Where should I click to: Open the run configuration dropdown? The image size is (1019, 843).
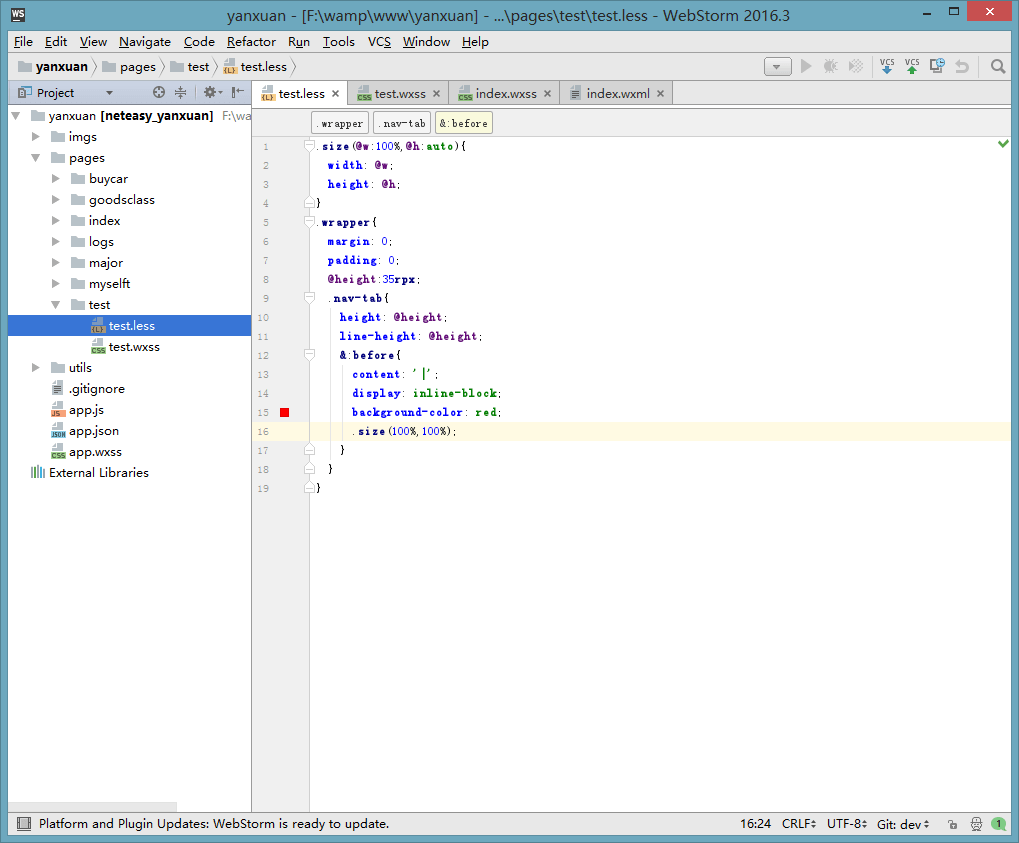tap(778, 66)
